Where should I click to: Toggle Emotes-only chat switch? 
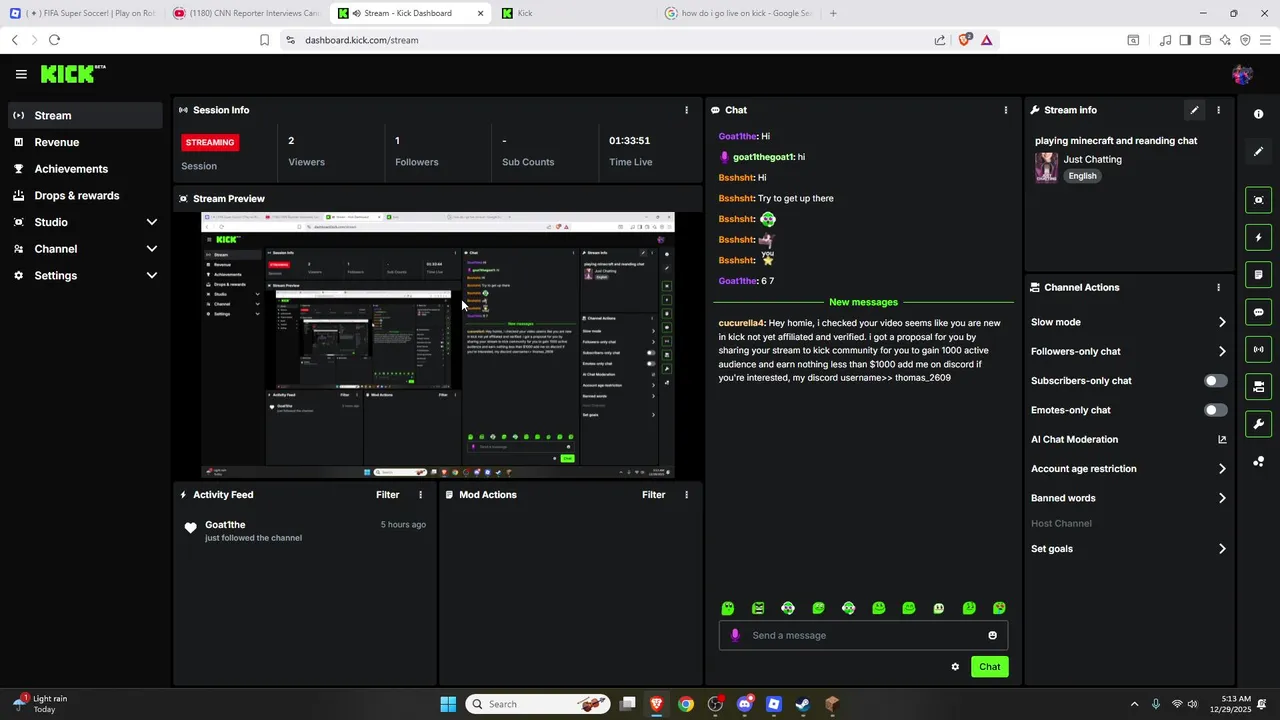click(x=1215, y=410)
